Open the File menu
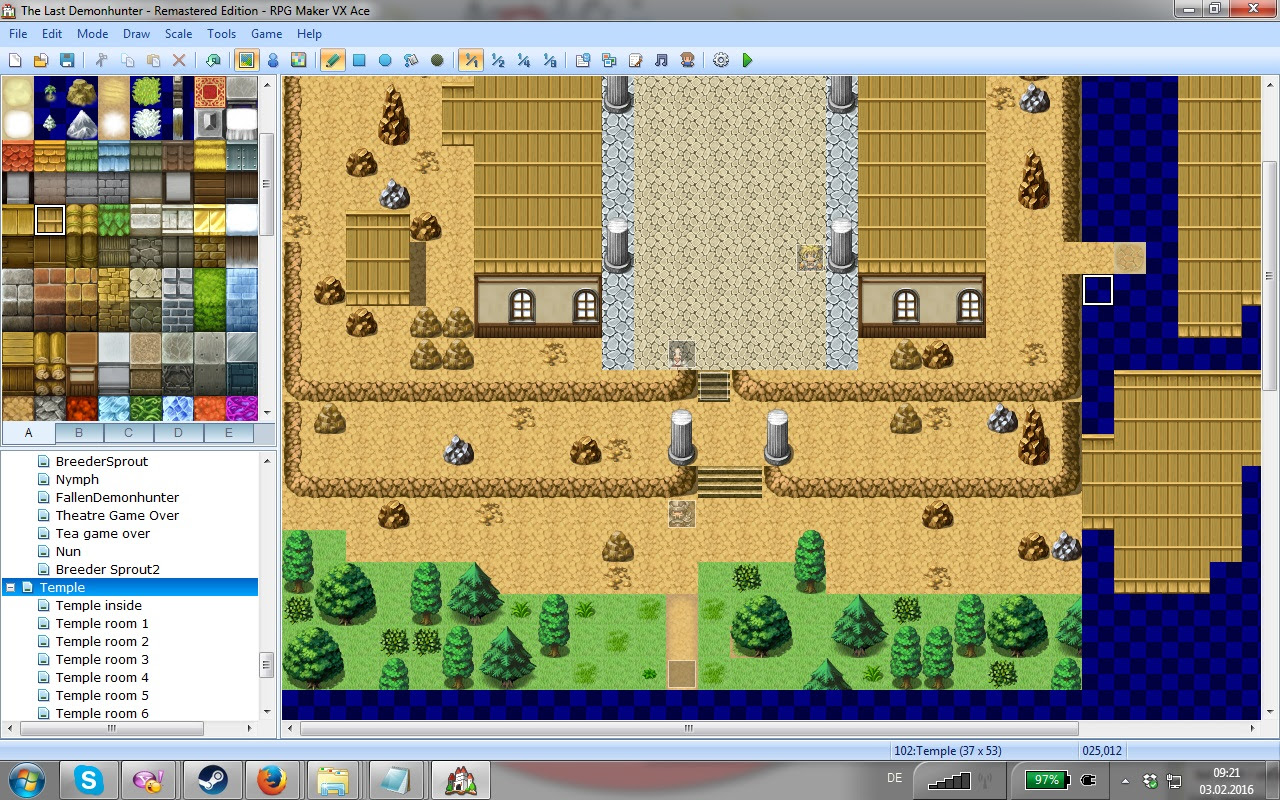 (18, 34)
